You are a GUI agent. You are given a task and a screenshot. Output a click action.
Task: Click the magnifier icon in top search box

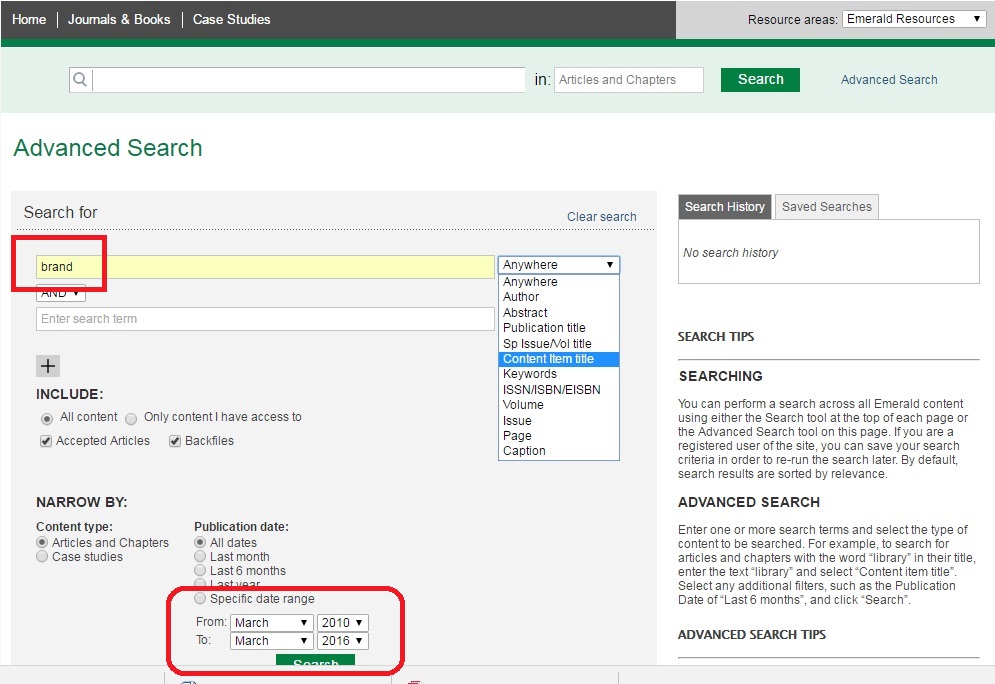80,79
